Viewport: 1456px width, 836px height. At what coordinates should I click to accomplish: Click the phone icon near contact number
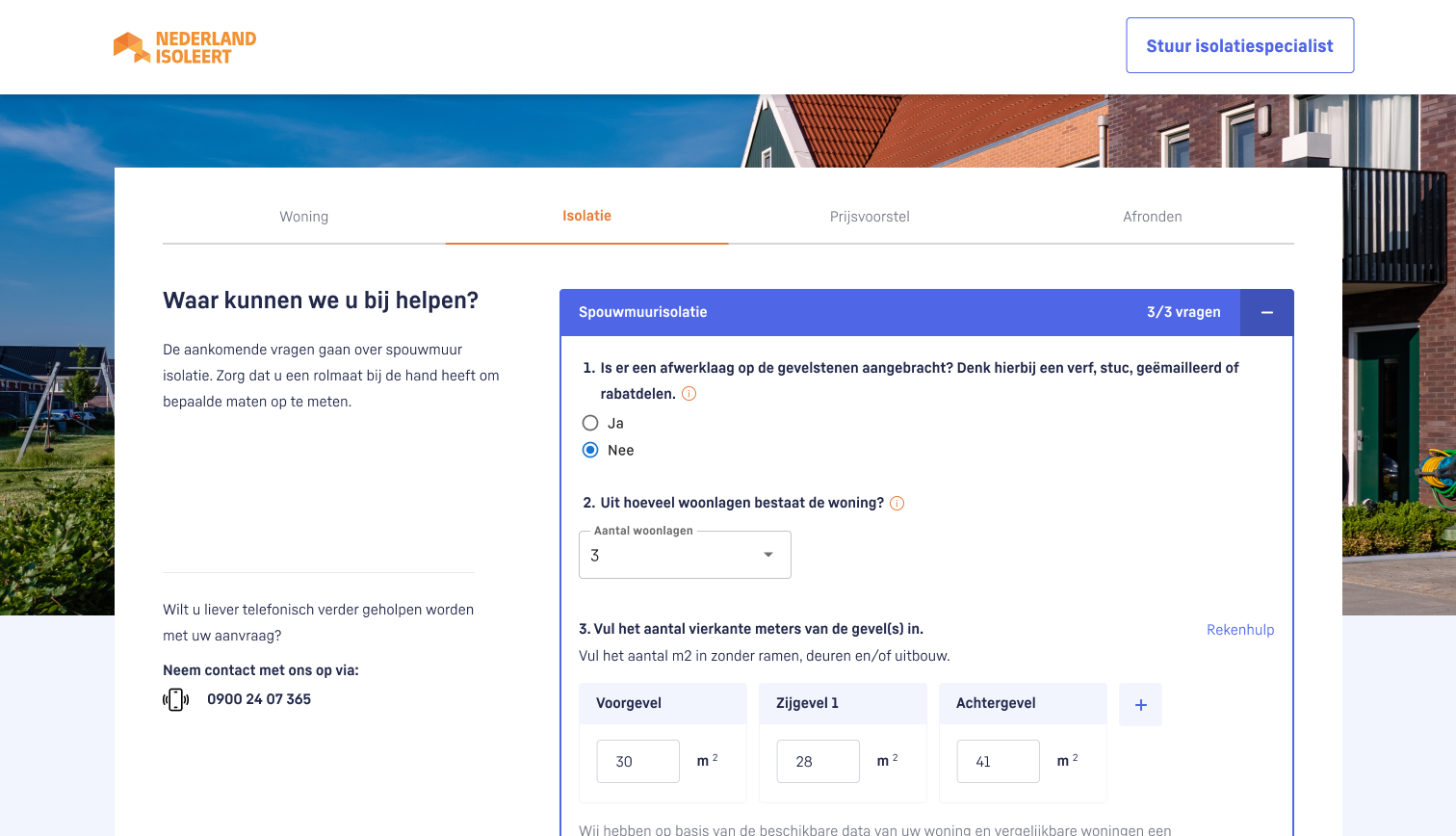[x=175, y=699]
